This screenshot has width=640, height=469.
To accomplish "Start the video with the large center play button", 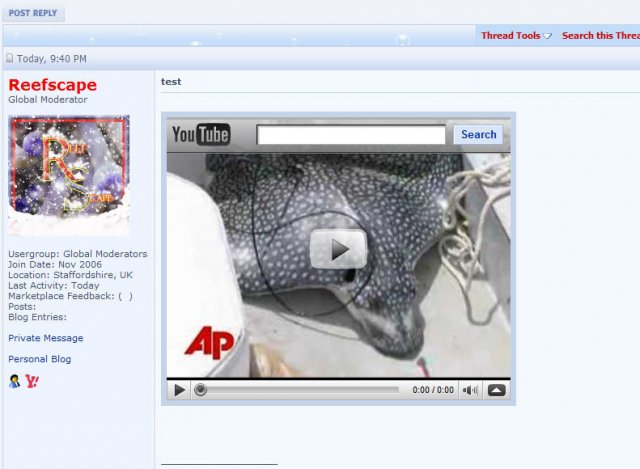I will [x=338, y=249].
